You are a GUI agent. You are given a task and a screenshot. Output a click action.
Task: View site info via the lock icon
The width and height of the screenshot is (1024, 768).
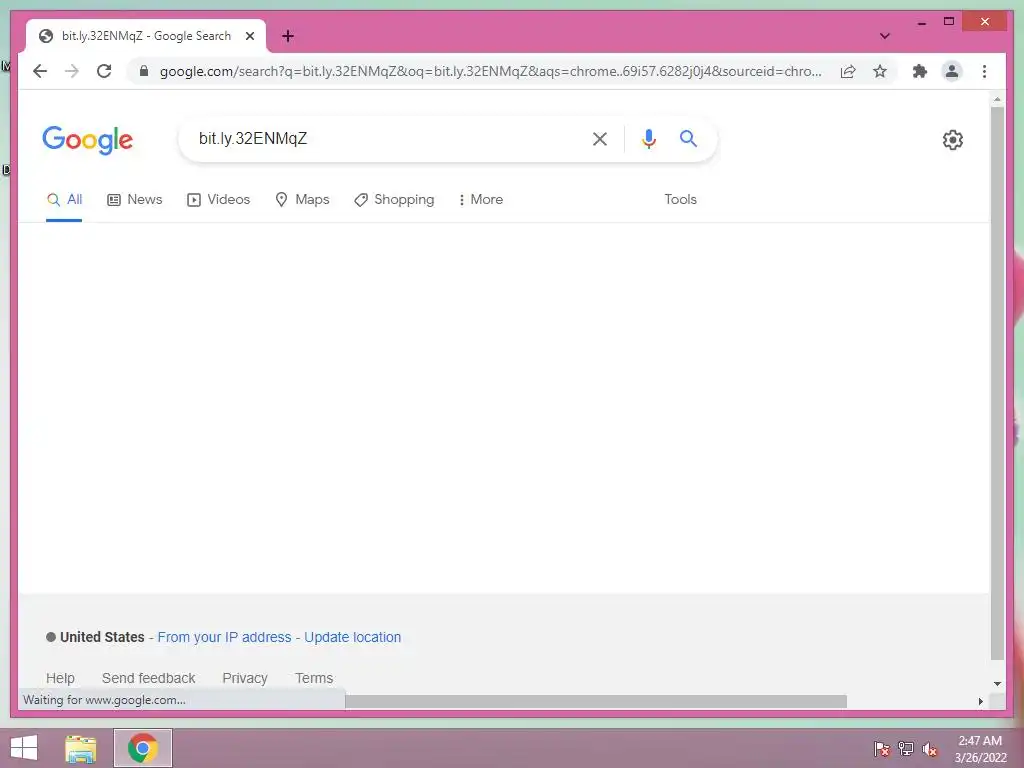[144, 71]
